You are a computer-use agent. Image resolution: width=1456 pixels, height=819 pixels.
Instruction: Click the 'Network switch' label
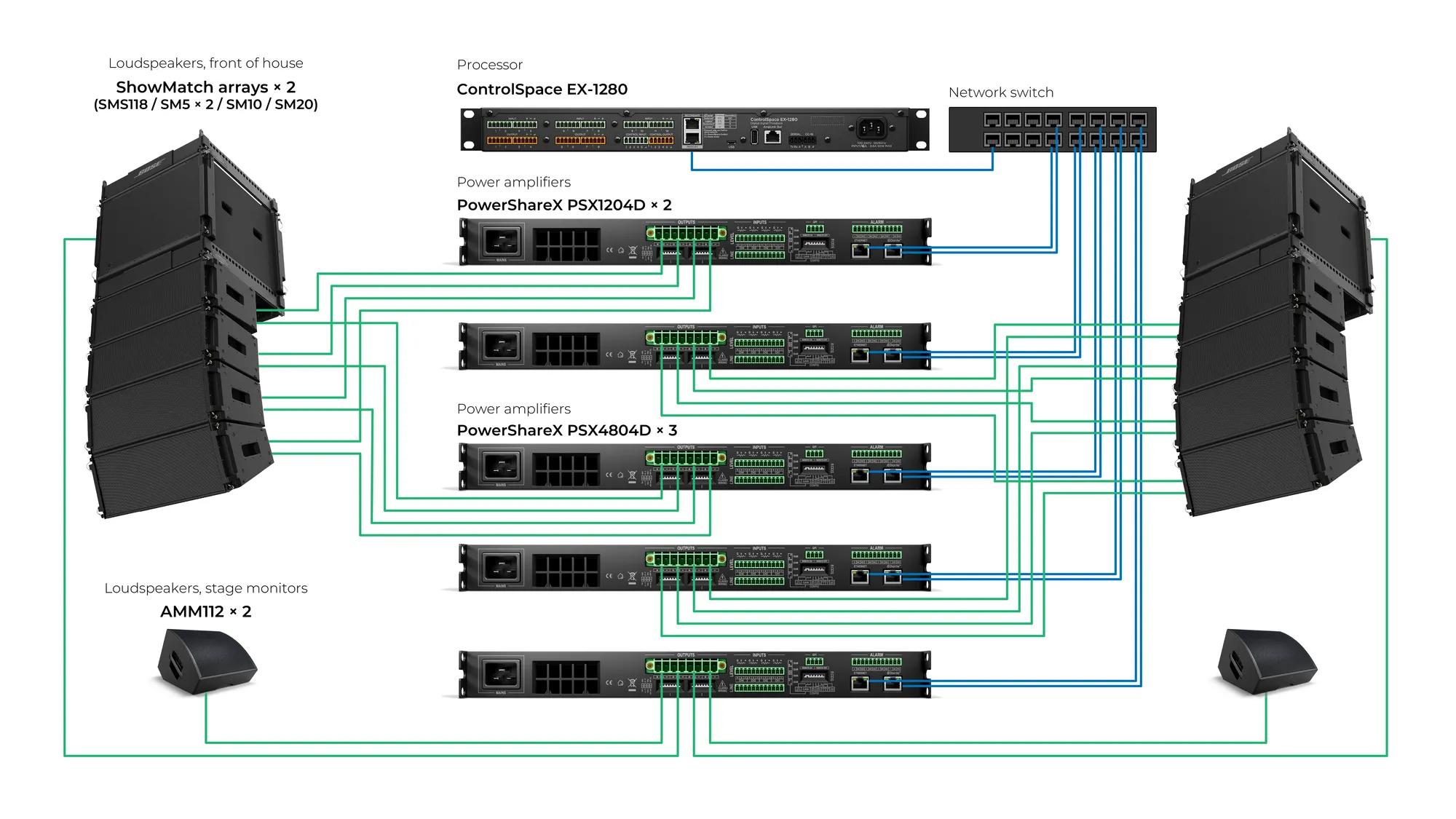coord(1000,92)
